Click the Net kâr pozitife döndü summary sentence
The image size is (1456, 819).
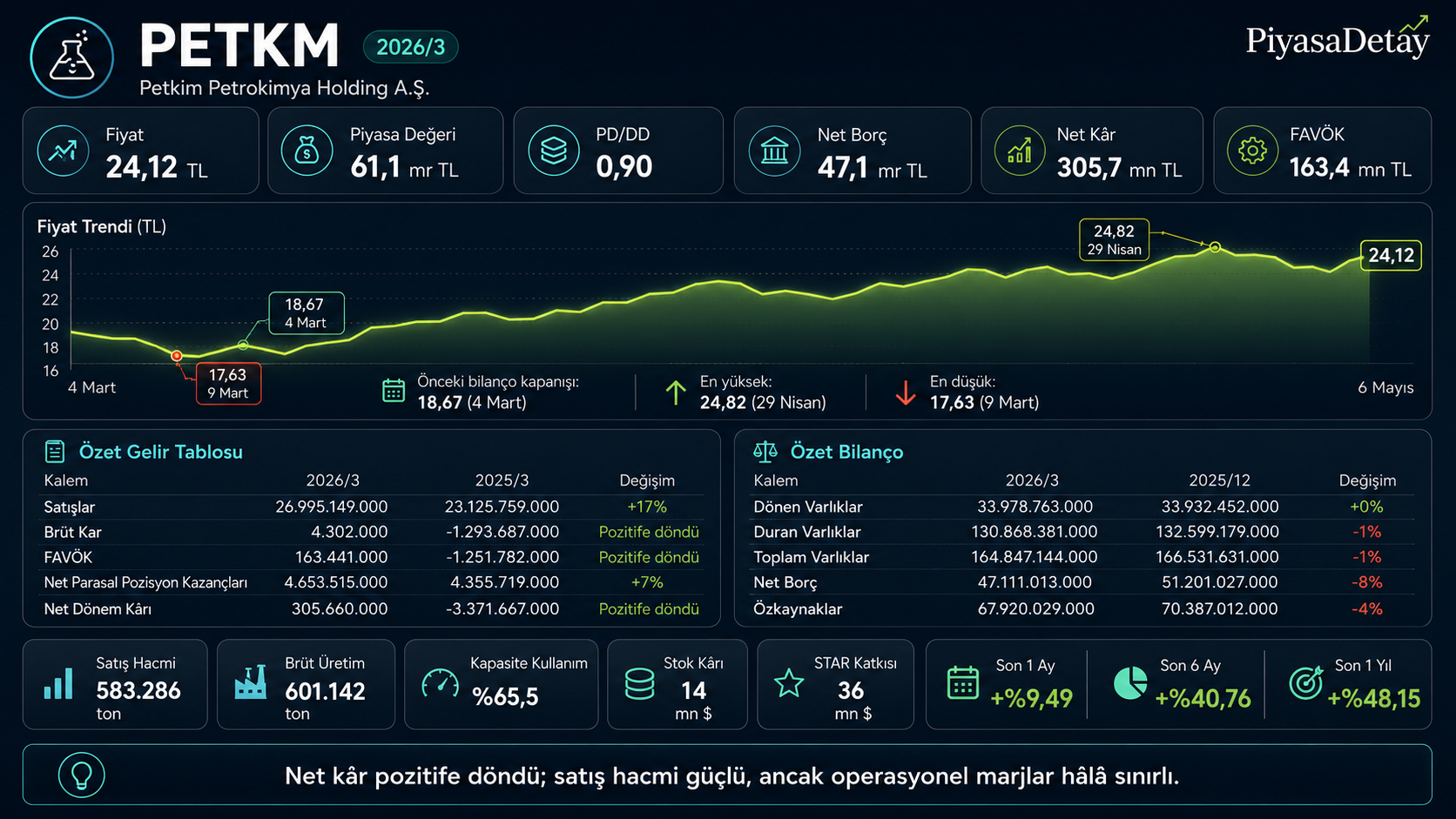point(731,775)
